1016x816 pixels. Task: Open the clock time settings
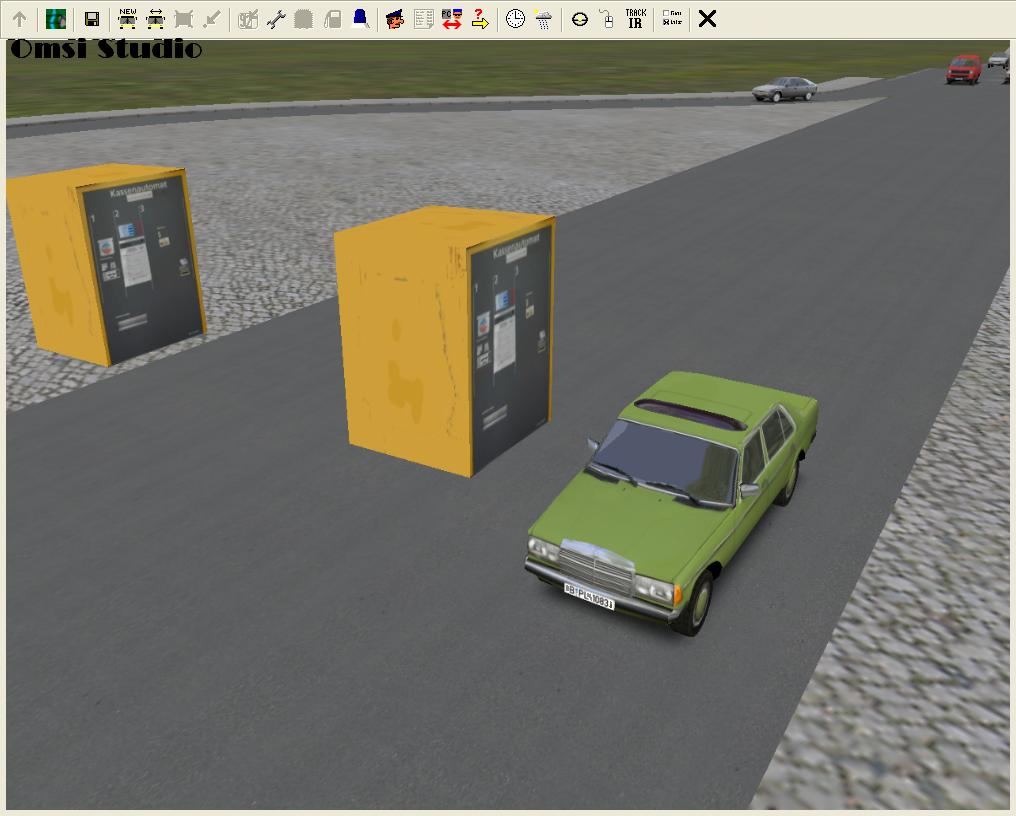(515, 19)
